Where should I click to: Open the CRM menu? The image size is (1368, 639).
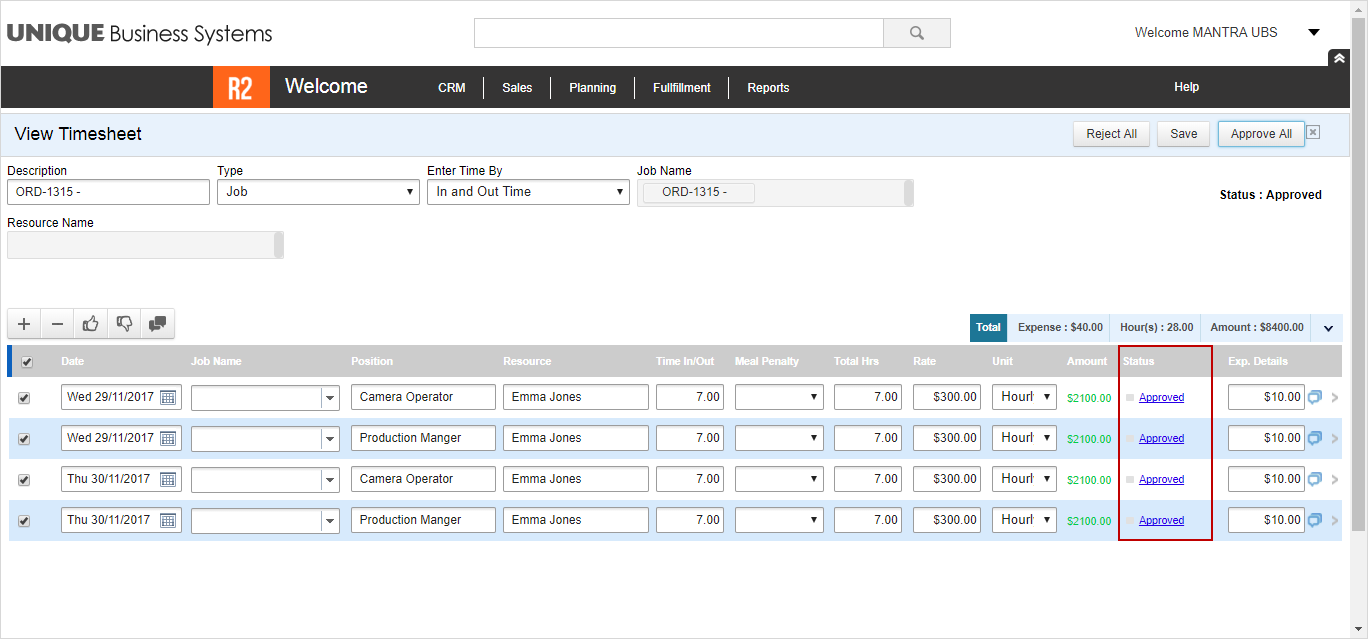click(451, 88)
